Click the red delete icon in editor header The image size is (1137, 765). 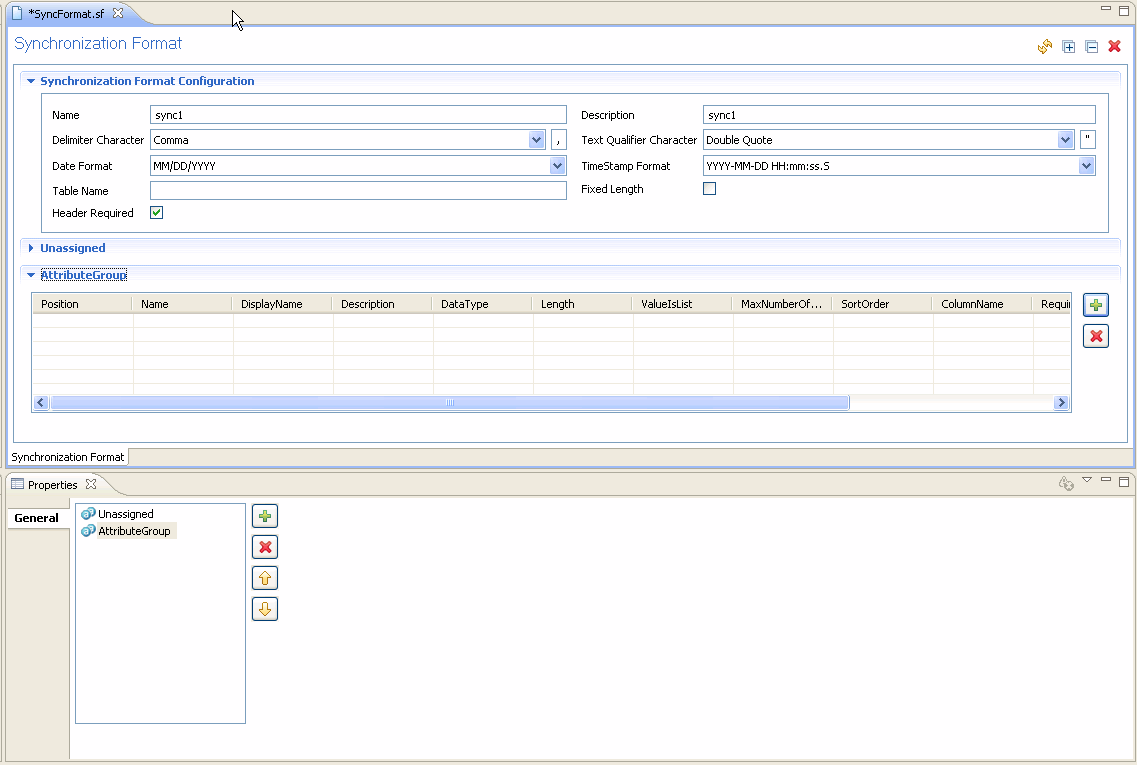tap(1115, 46)
